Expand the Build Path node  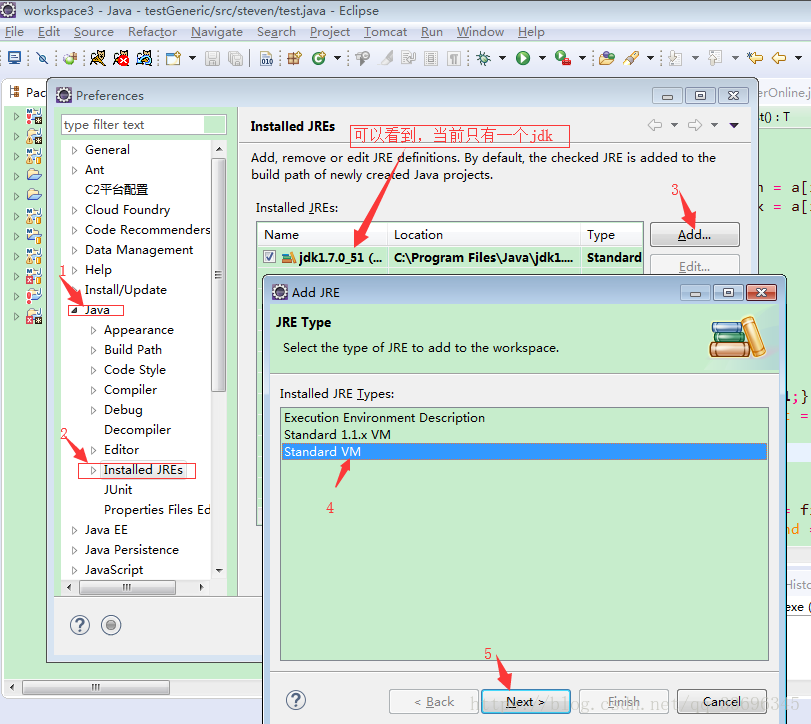pos(94,350)
